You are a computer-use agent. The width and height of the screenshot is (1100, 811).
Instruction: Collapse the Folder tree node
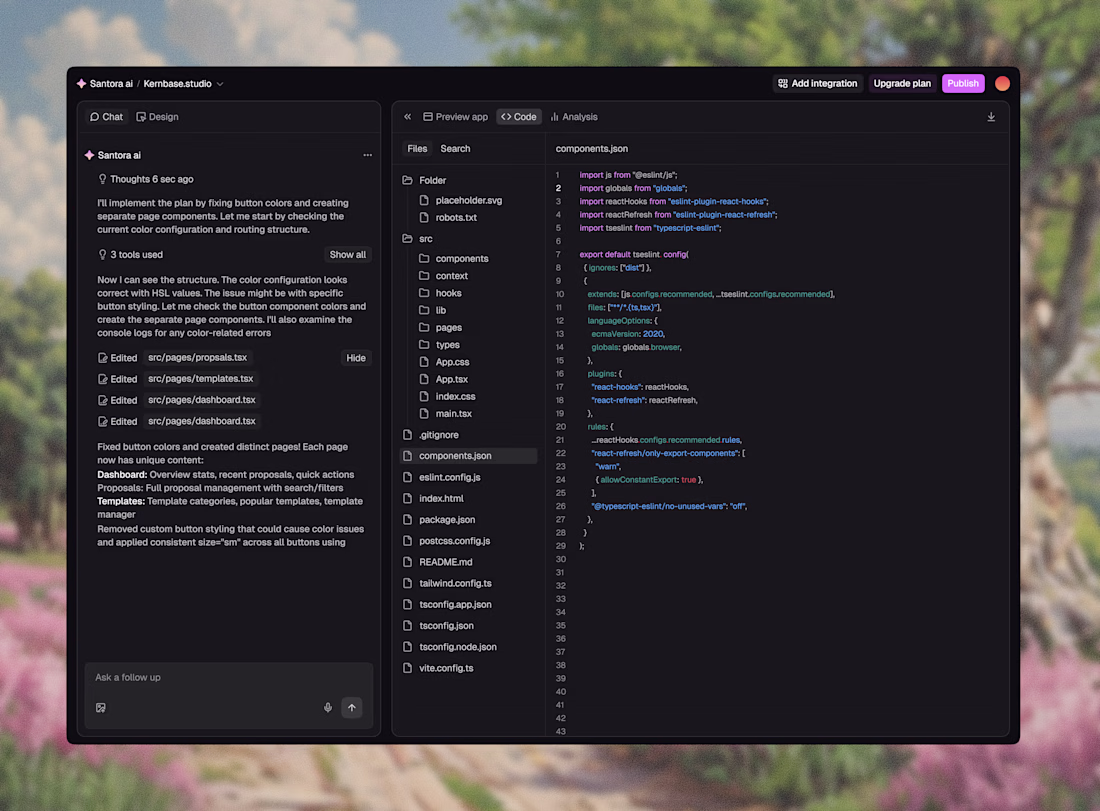(424, 180)
